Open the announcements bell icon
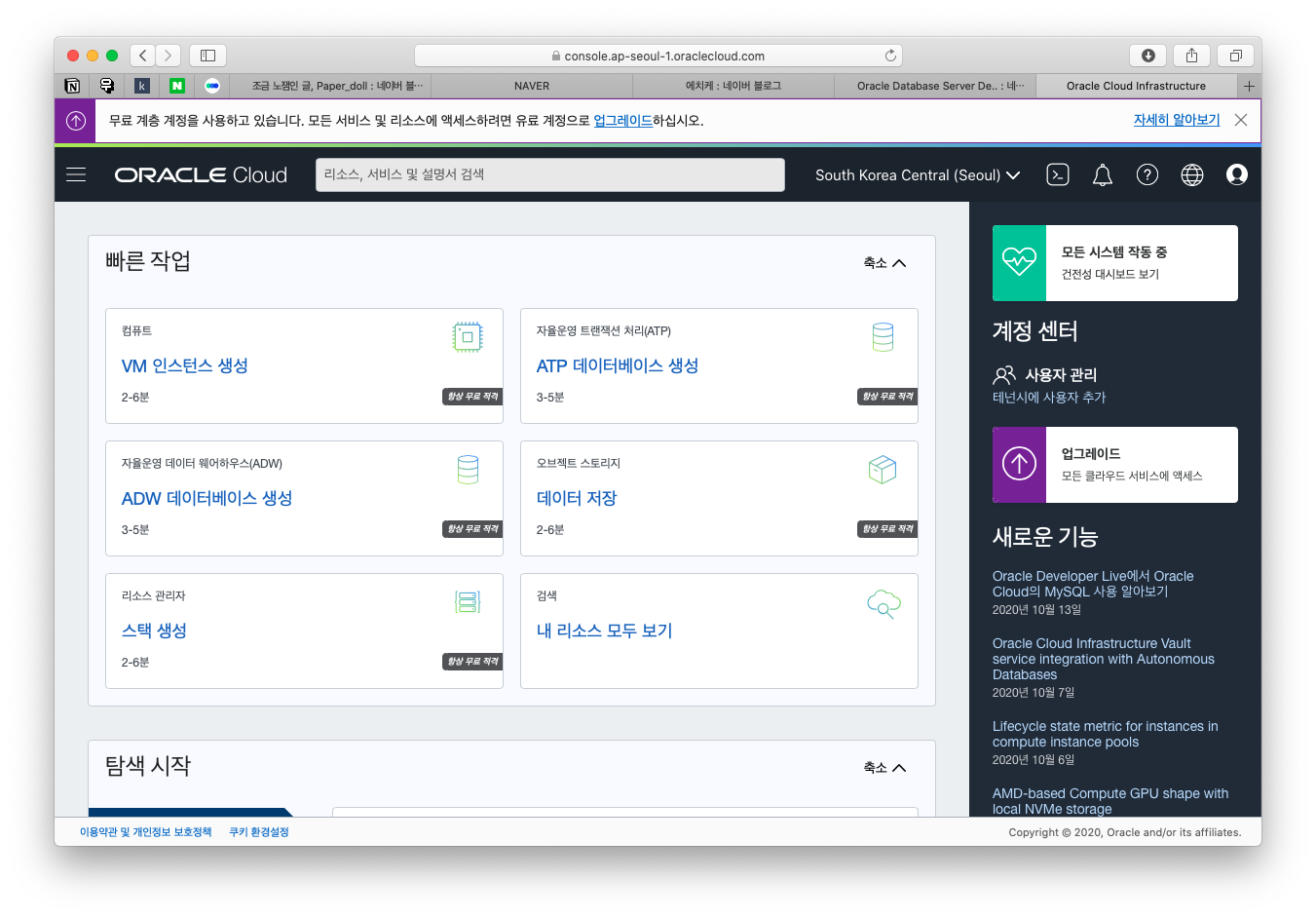 (x=1103, y=174)
